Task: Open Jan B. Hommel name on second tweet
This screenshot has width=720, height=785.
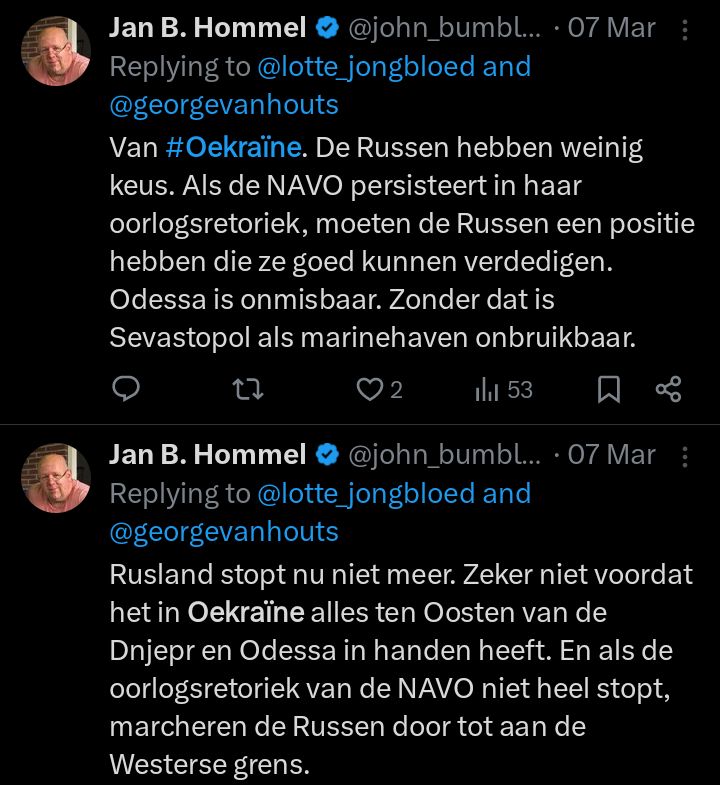Action: click(x=208, y=455)
